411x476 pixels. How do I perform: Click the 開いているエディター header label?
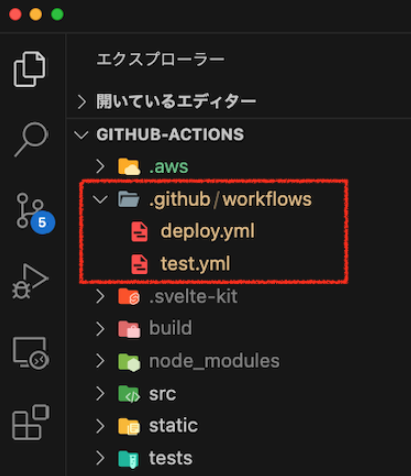[176, 101]
